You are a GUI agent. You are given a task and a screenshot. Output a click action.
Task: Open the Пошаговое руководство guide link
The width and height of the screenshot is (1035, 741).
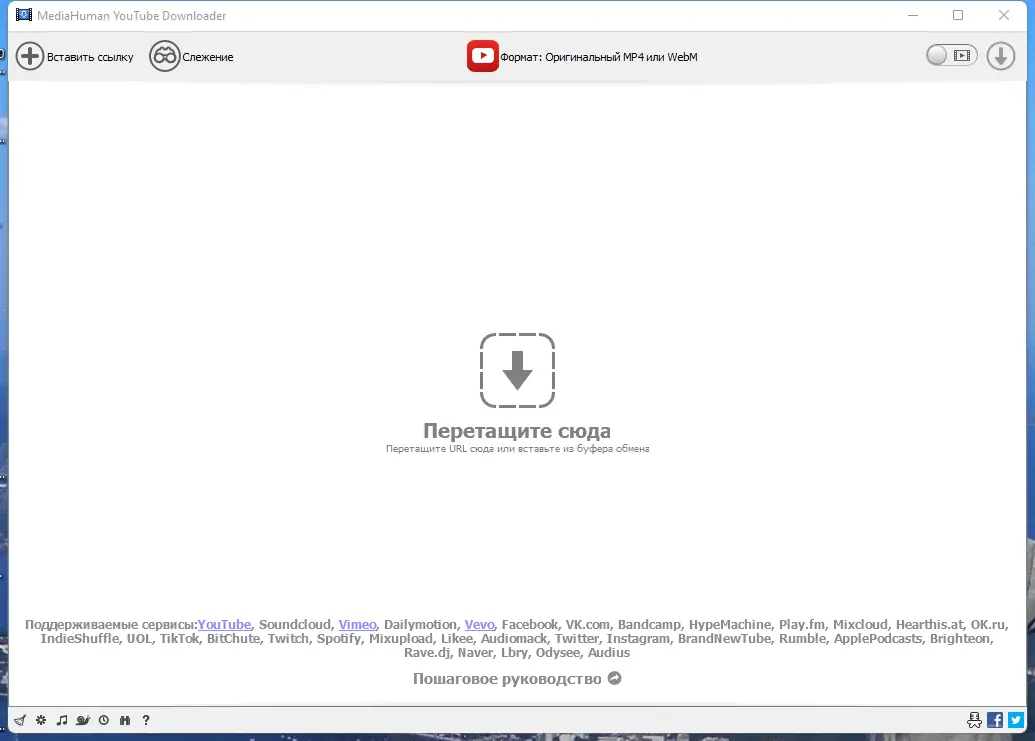pos(507,679)
